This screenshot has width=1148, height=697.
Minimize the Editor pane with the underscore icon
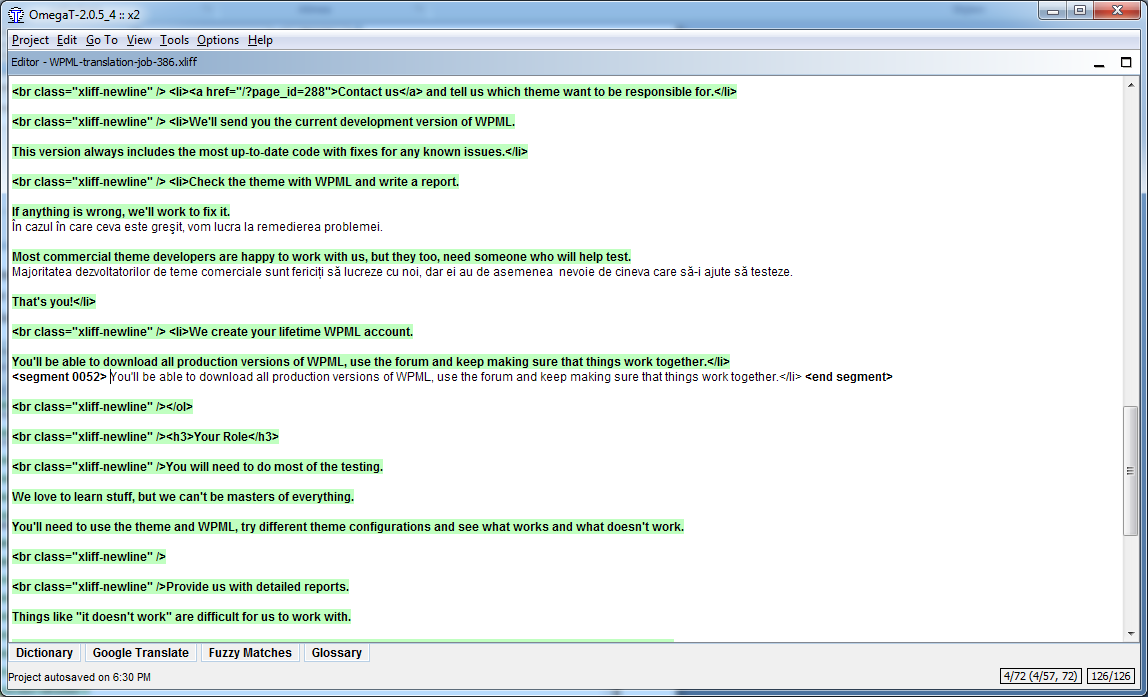point(1099,63)
